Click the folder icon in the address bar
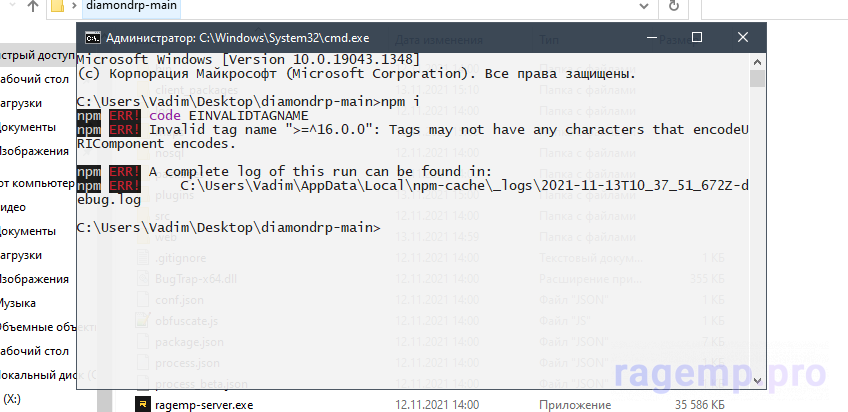Screen dimensions: 848x412 pyautogui.click(x=58, y=6)
